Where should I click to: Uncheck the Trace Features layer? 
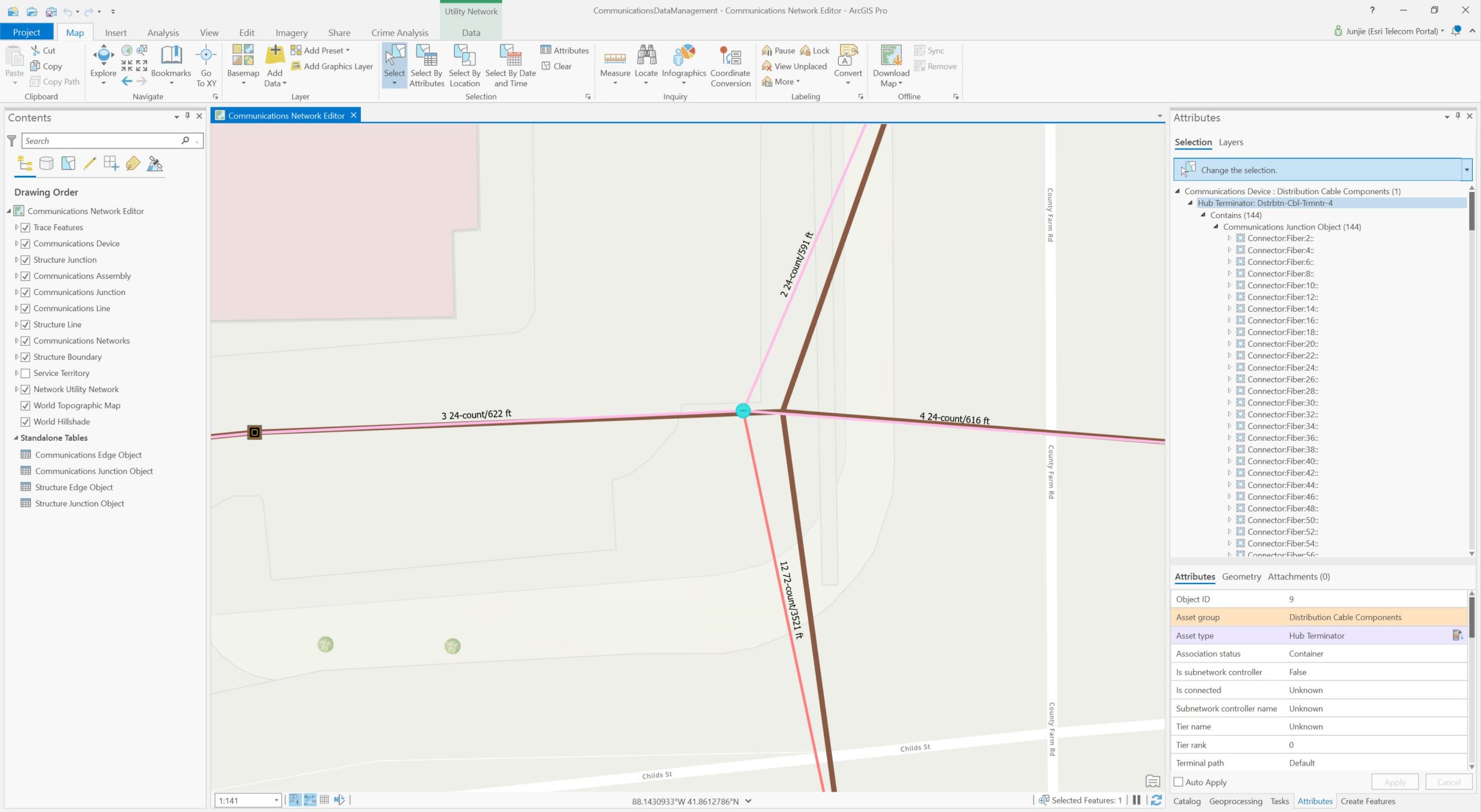pyautogui.click(x=25, y=227)
